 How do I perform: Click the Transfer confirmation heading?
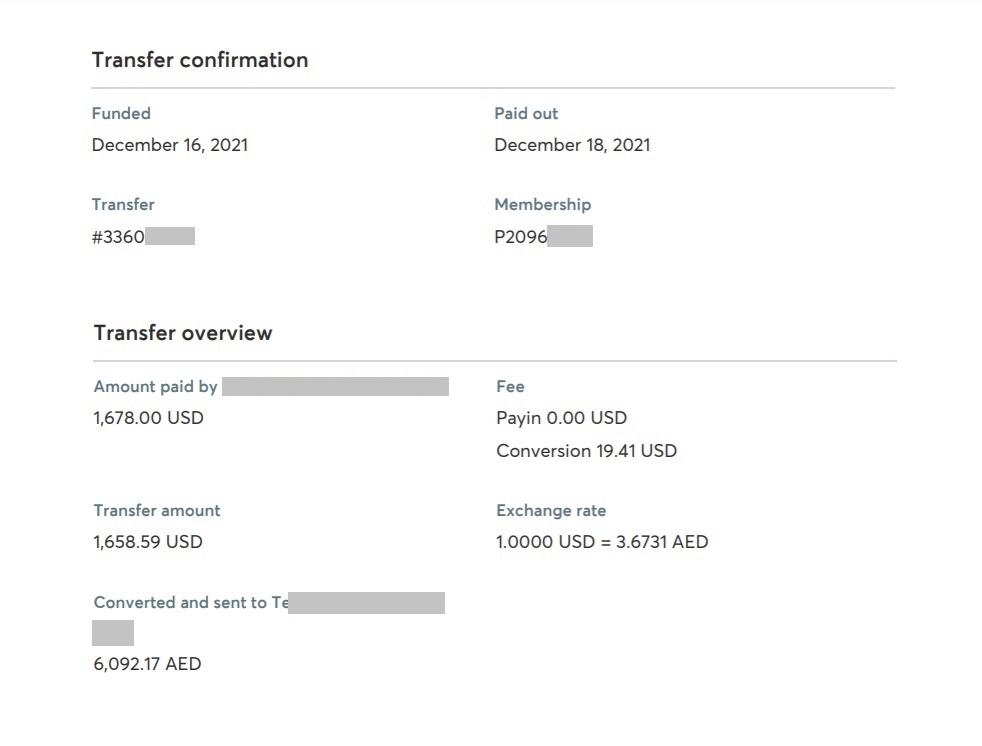[200, 60]
